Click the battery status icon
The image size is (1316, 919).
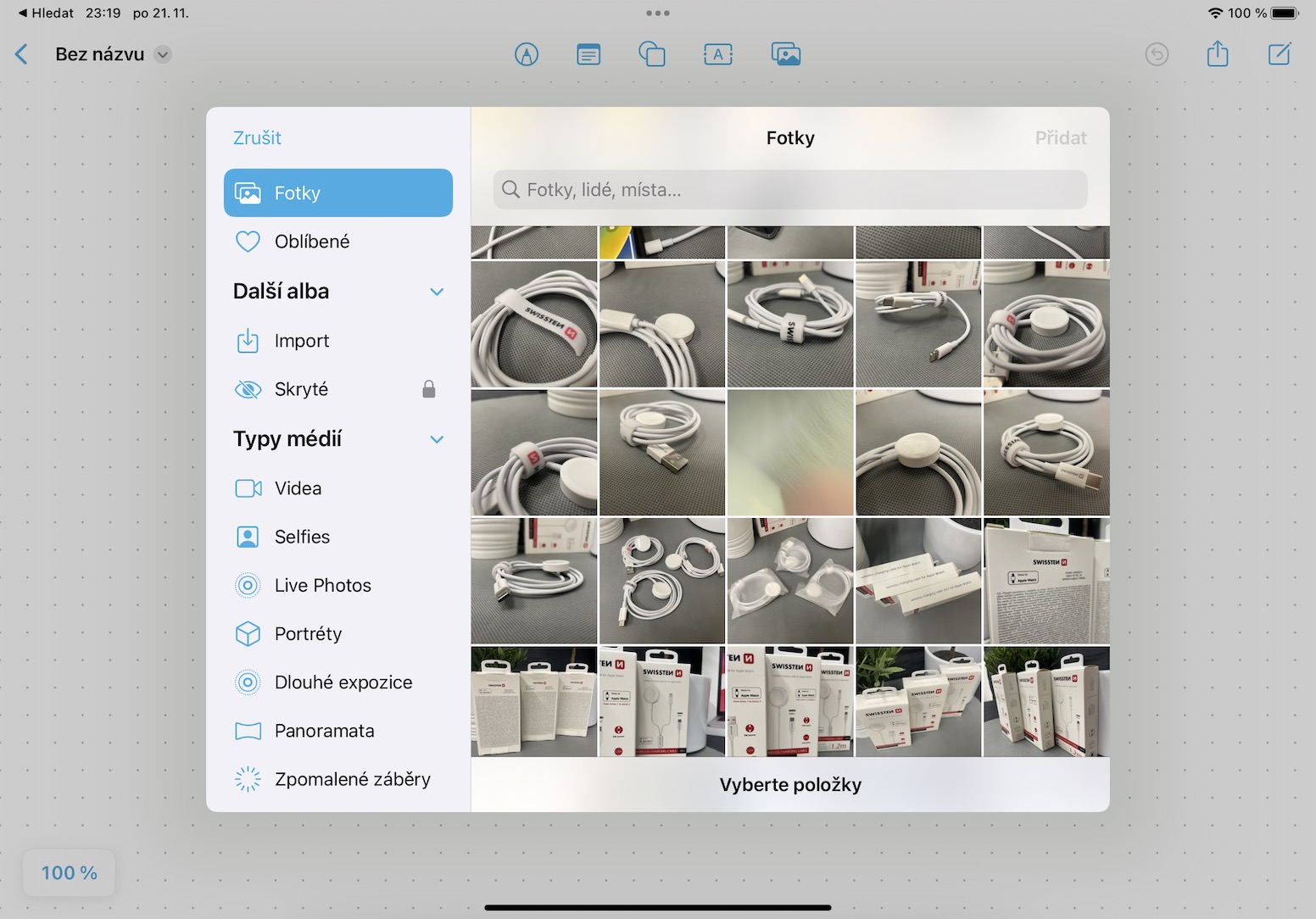click(x=1285, y=13)
